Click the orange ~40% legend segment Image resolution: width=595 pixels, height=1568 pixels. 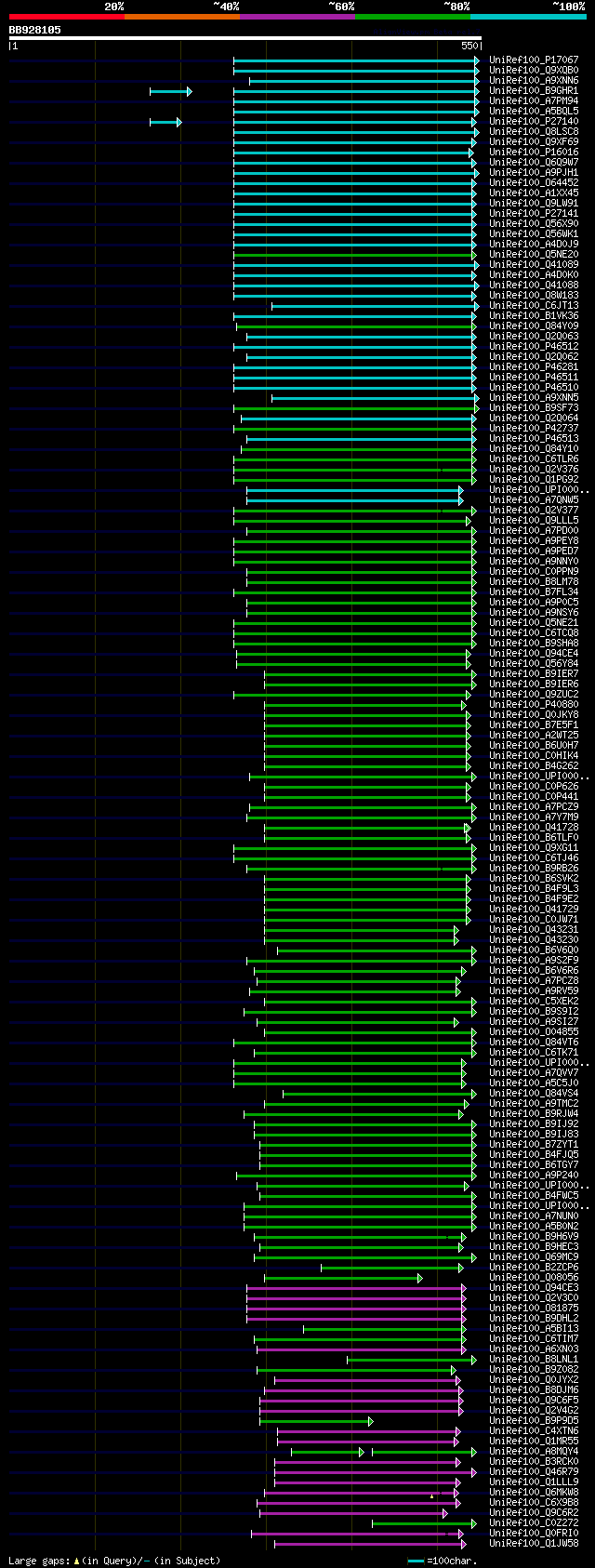pos(182,17)
